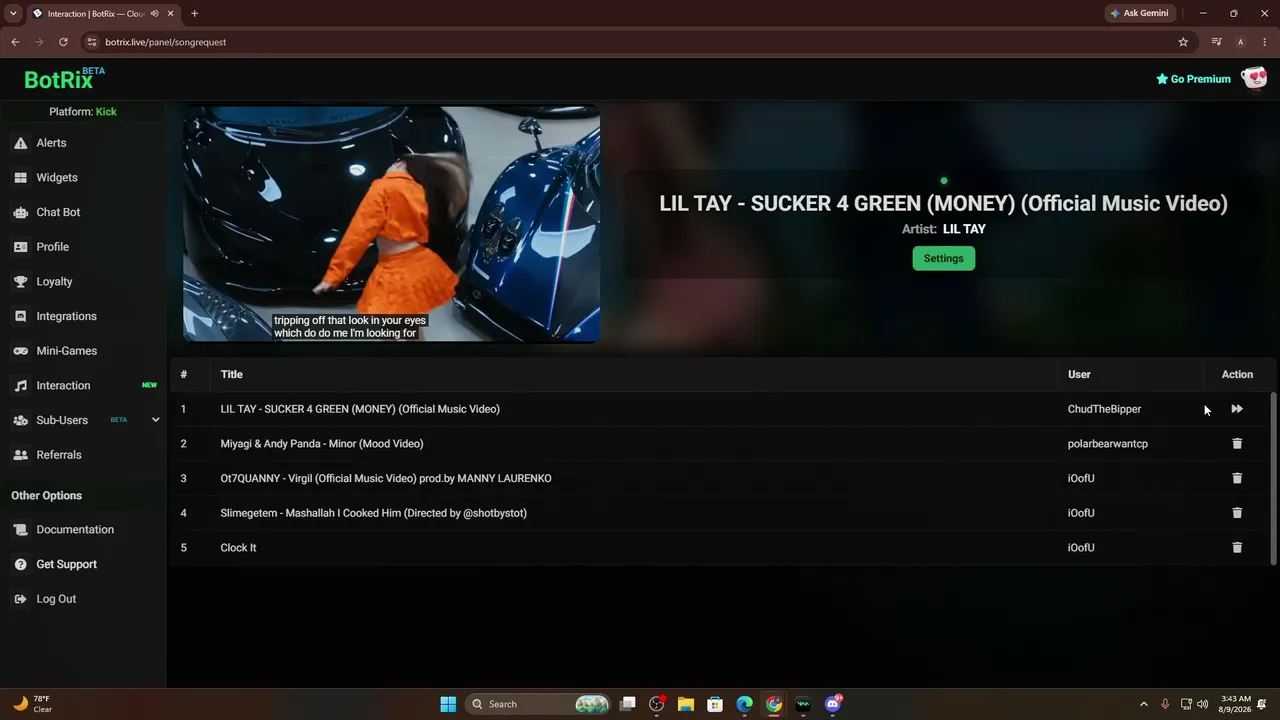Click the weather widget showing 78°F
This screenshot has height=720, width=1280.
33,704
